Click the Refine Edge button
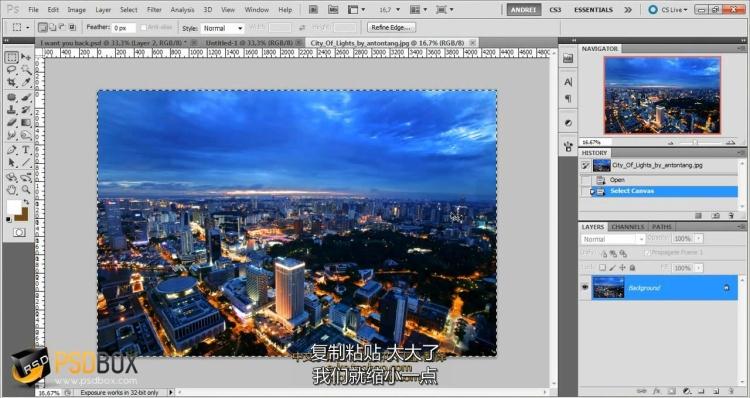Image resolution: width=750 pixels, height=398 pixels. click(x=391, y=28)
